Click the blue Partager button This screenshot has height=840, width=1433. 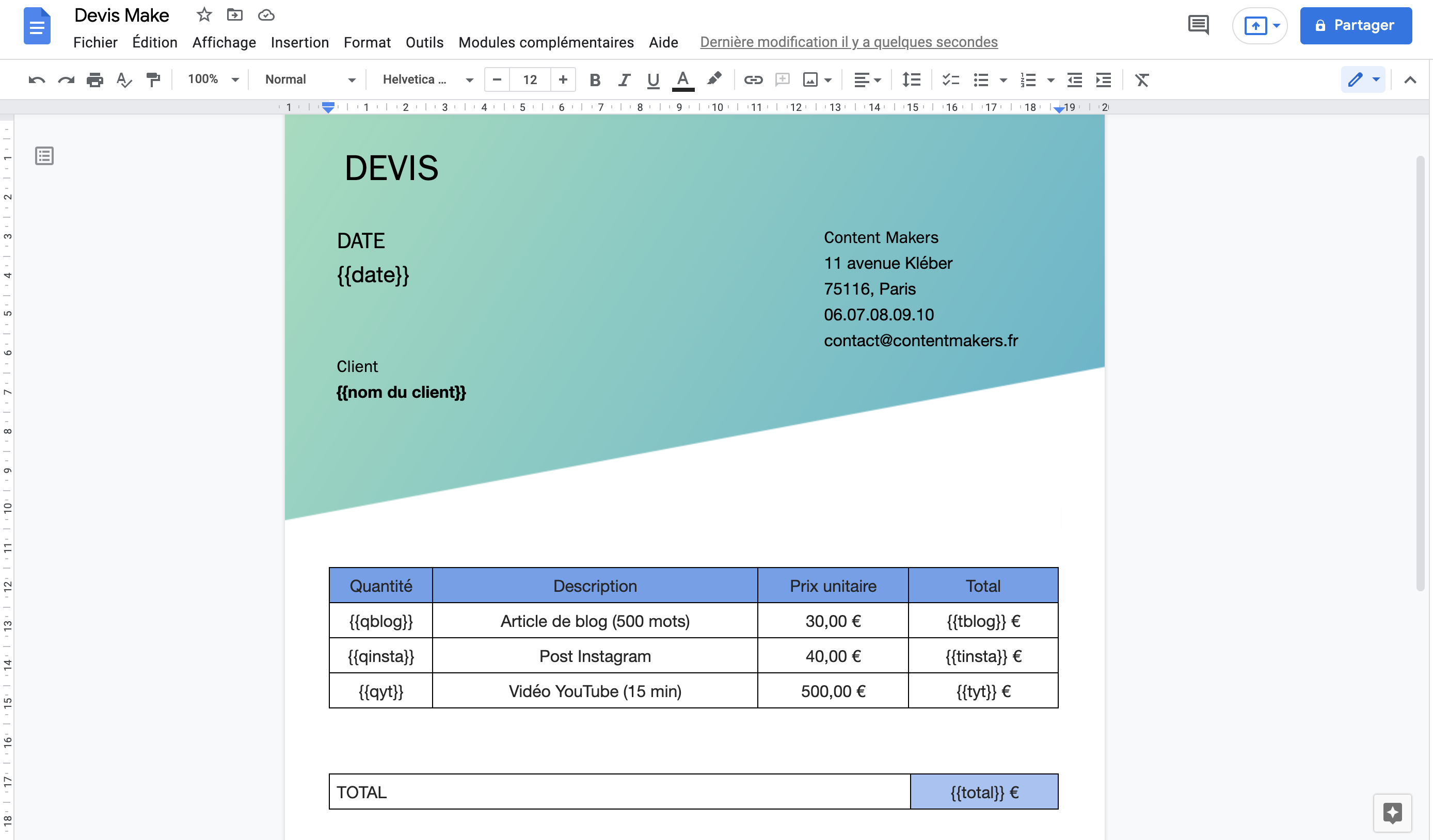tap(1355, 26)
